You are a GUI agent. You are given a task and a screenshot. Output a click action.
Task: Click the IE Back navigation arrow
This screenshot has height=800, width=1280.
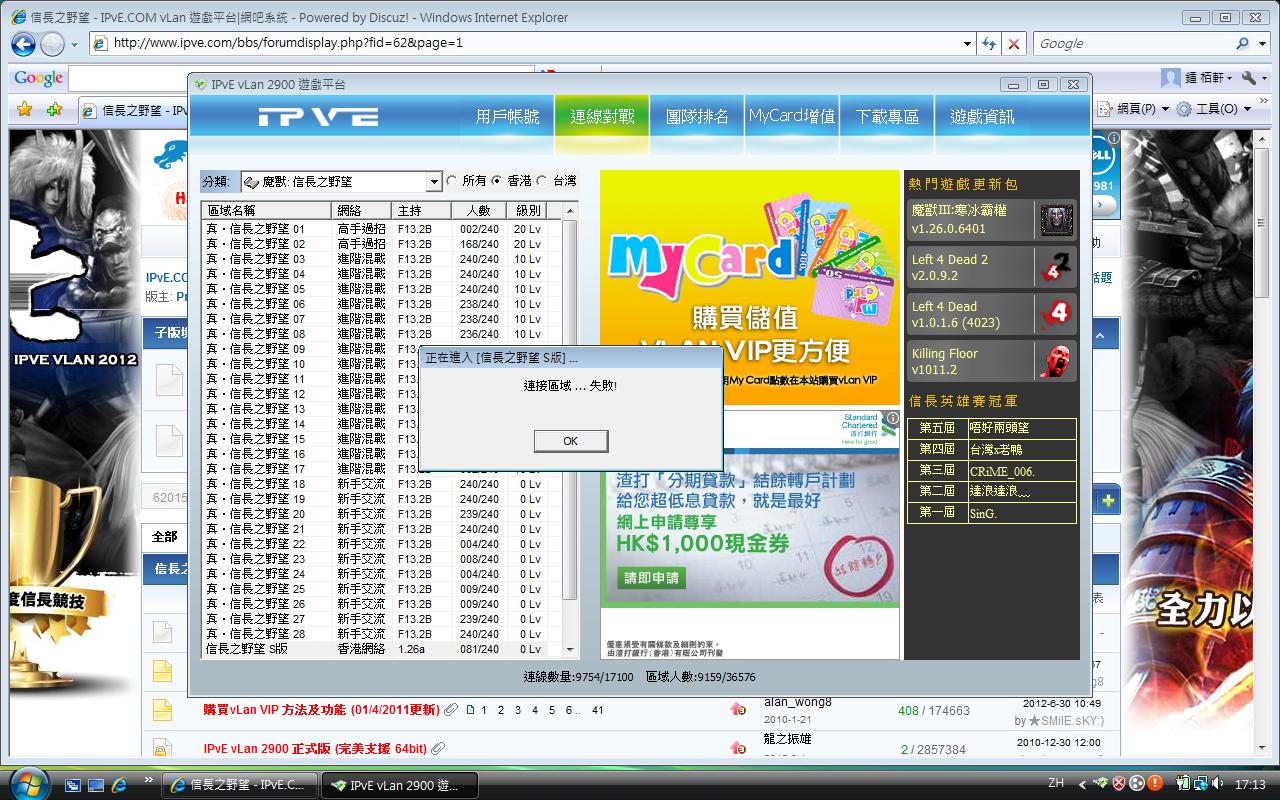pyautogui.click(x=24, y=44)
